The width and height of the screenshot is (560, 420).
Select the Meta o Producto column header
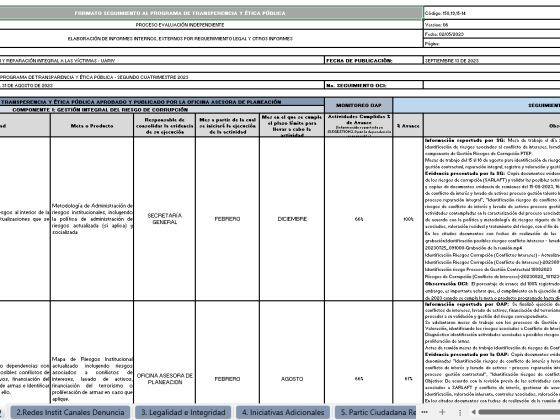[92, 126]
